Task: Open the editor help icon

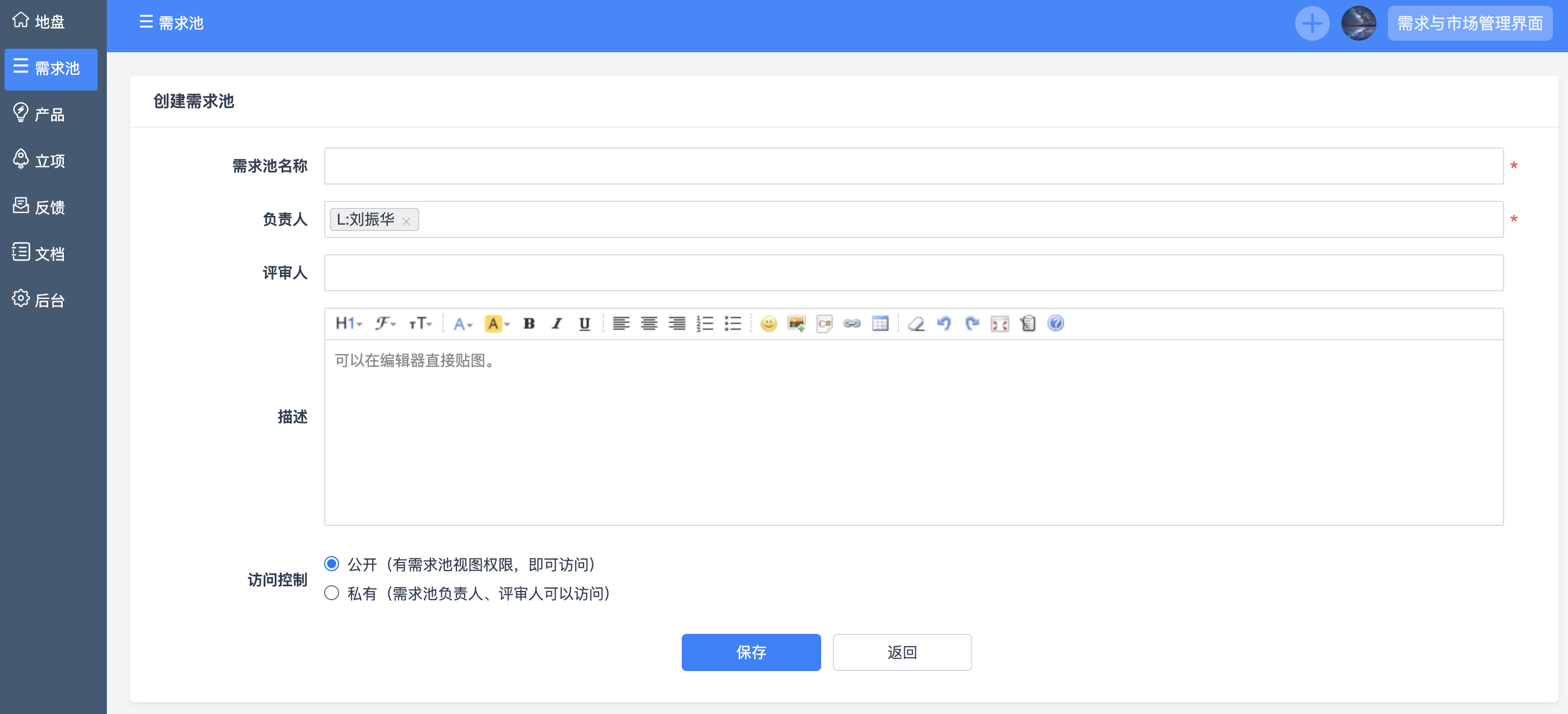Action: [1055, 323]
